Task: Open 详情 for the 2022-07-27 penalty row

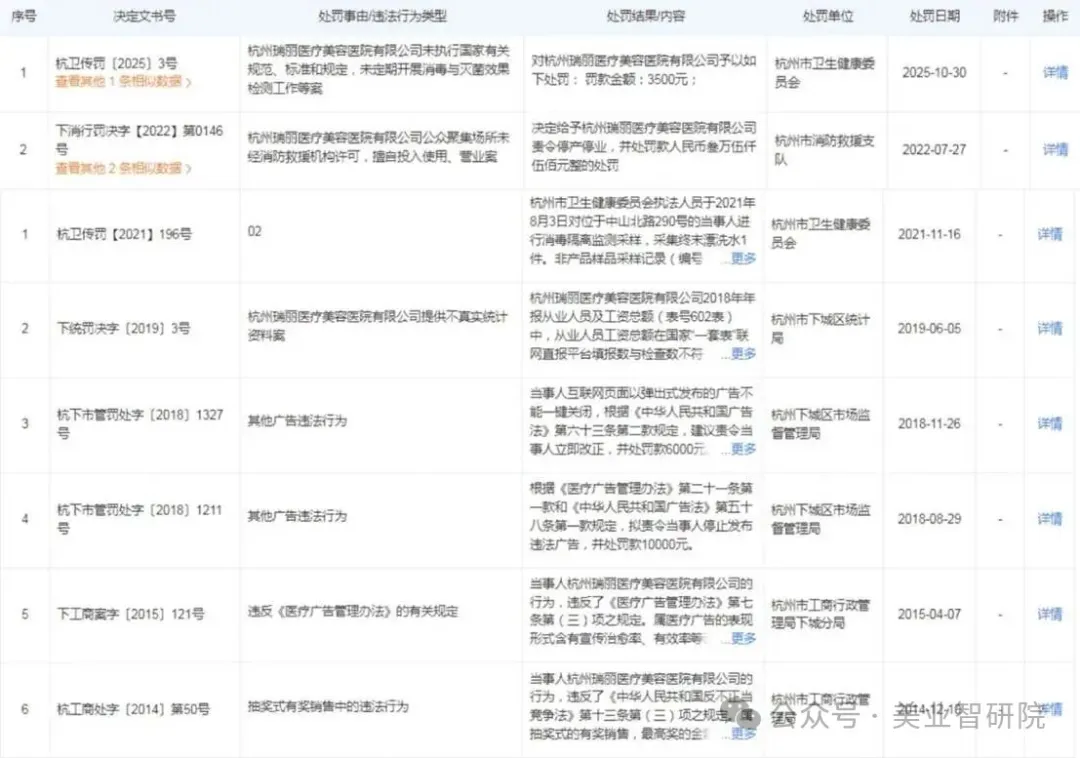Action: tap(1055, 149)
